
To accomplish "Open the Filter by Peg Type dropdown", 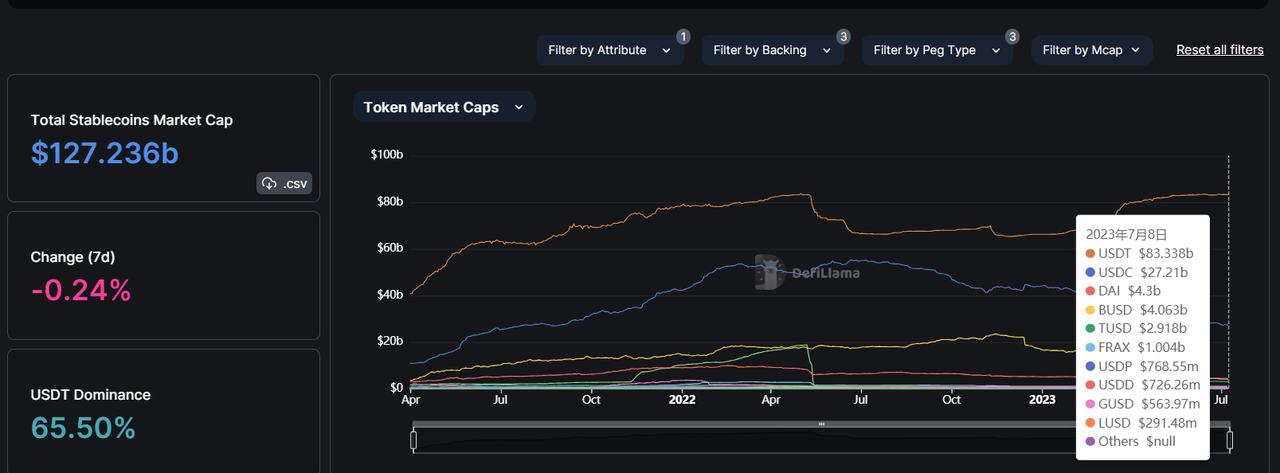I will click(937, 50).
